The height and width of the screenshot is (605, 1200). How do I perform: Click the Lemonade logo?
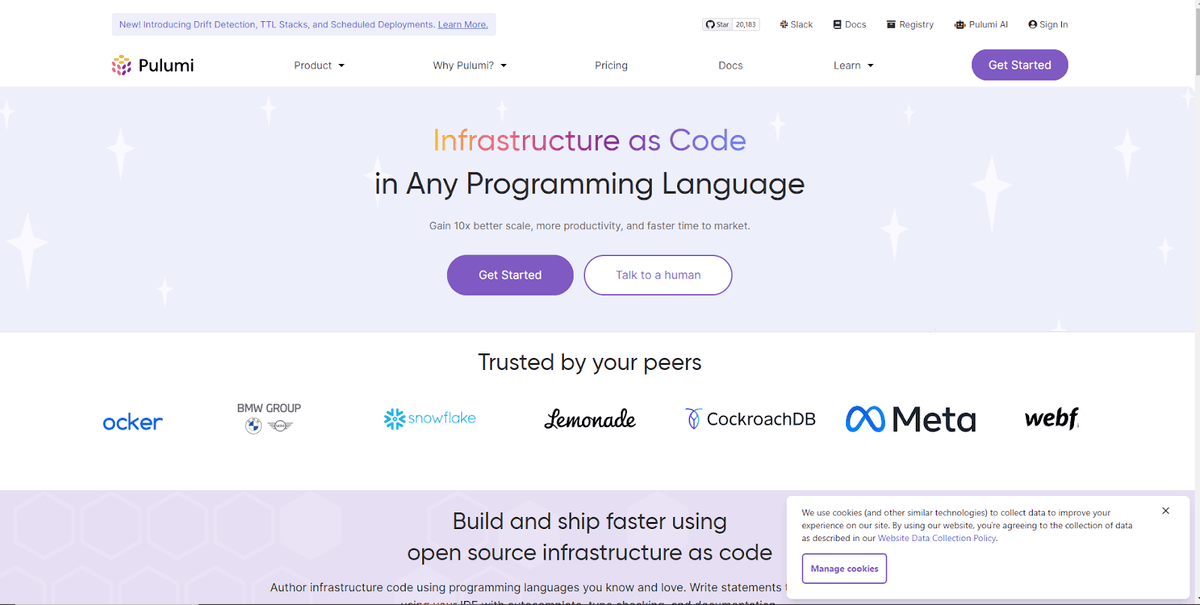pos(590,419)
